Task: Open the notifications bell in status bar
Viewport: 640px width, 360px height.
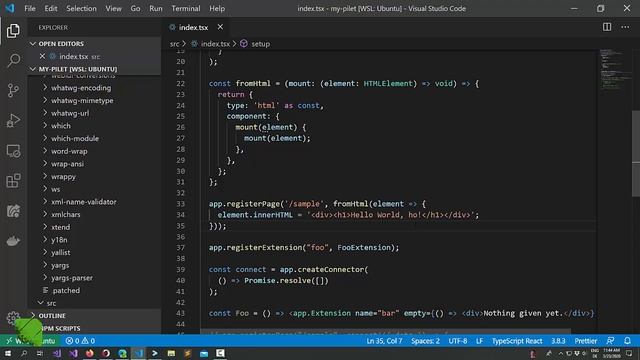Action: pos(628,341)
